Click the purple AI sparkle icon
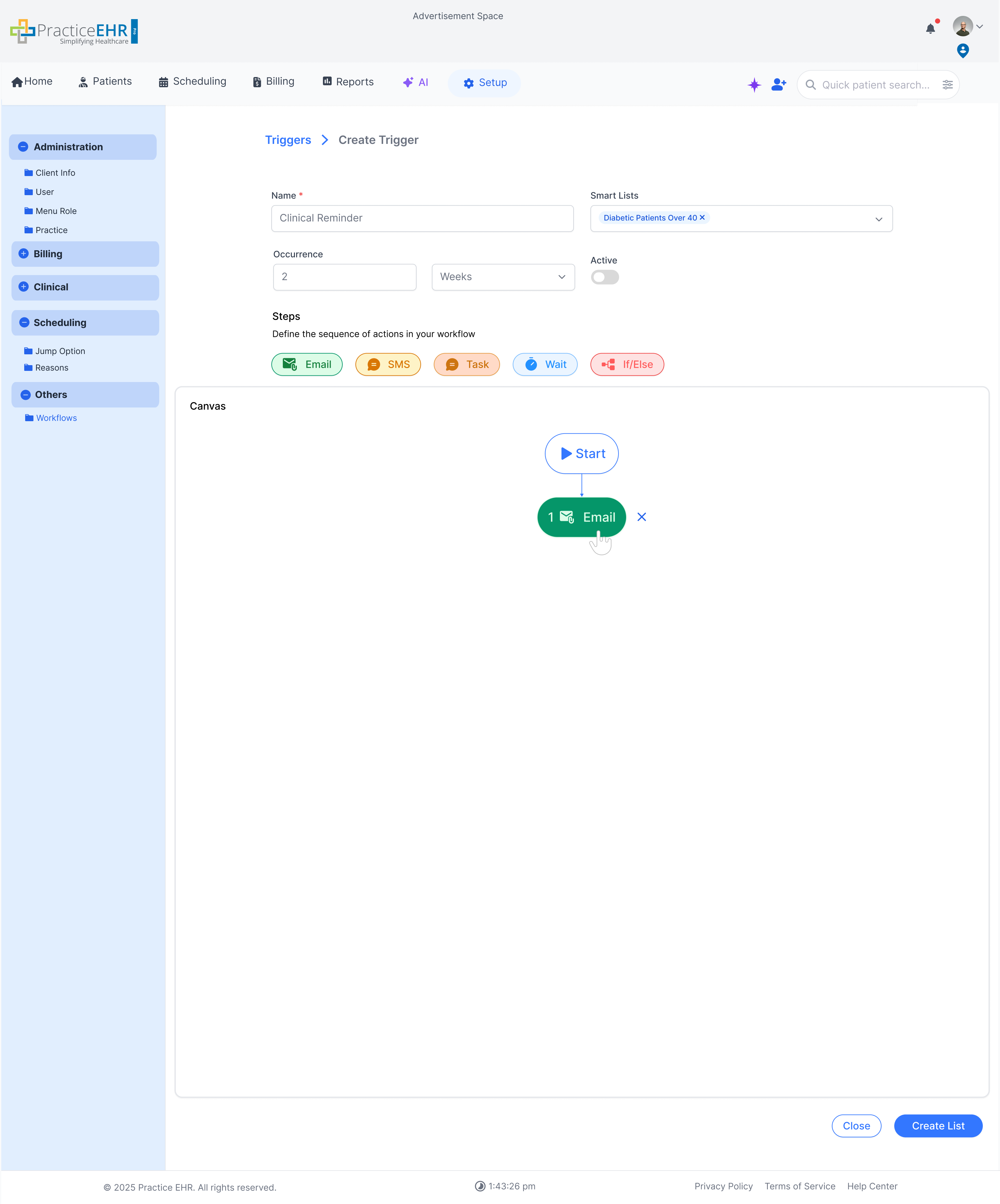Viewport: 1000px width, 1204px height. 754,85
